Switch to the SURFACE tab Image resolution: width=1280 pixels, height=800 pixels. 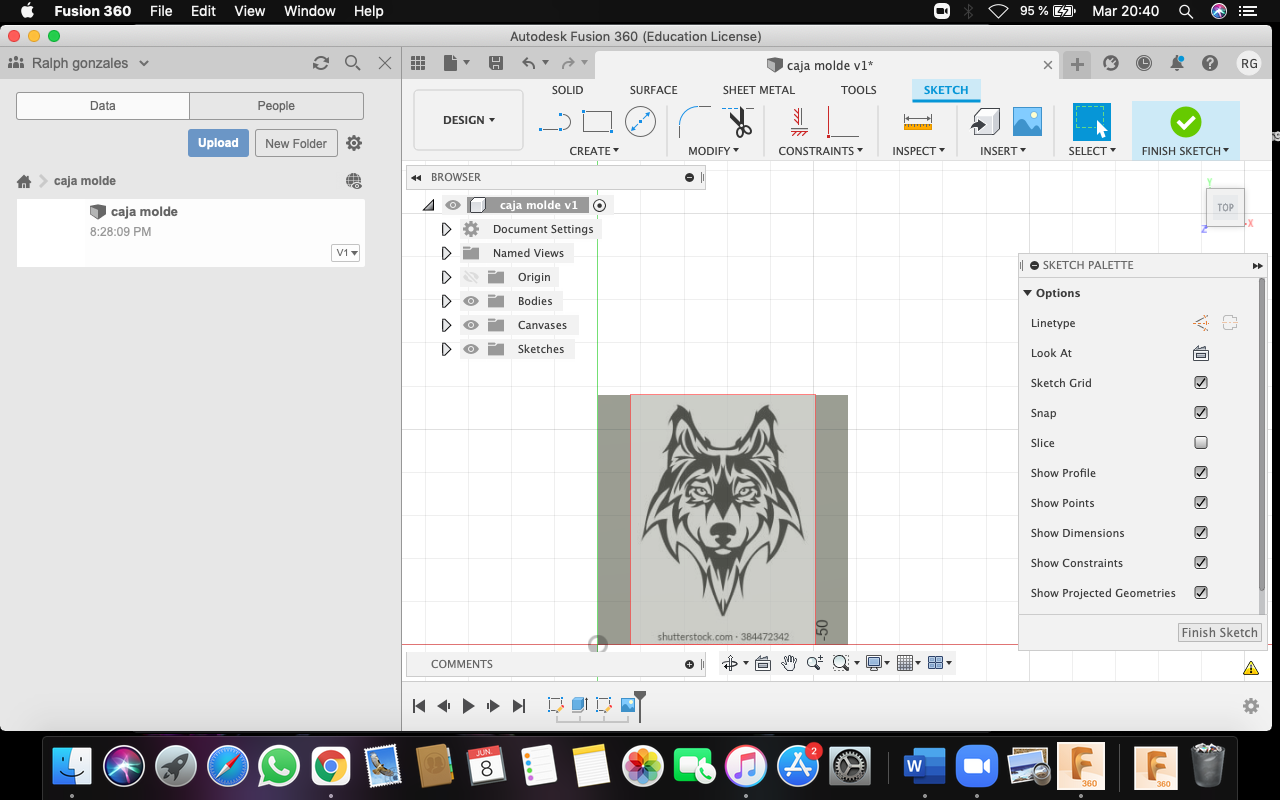tap(653, 90)
